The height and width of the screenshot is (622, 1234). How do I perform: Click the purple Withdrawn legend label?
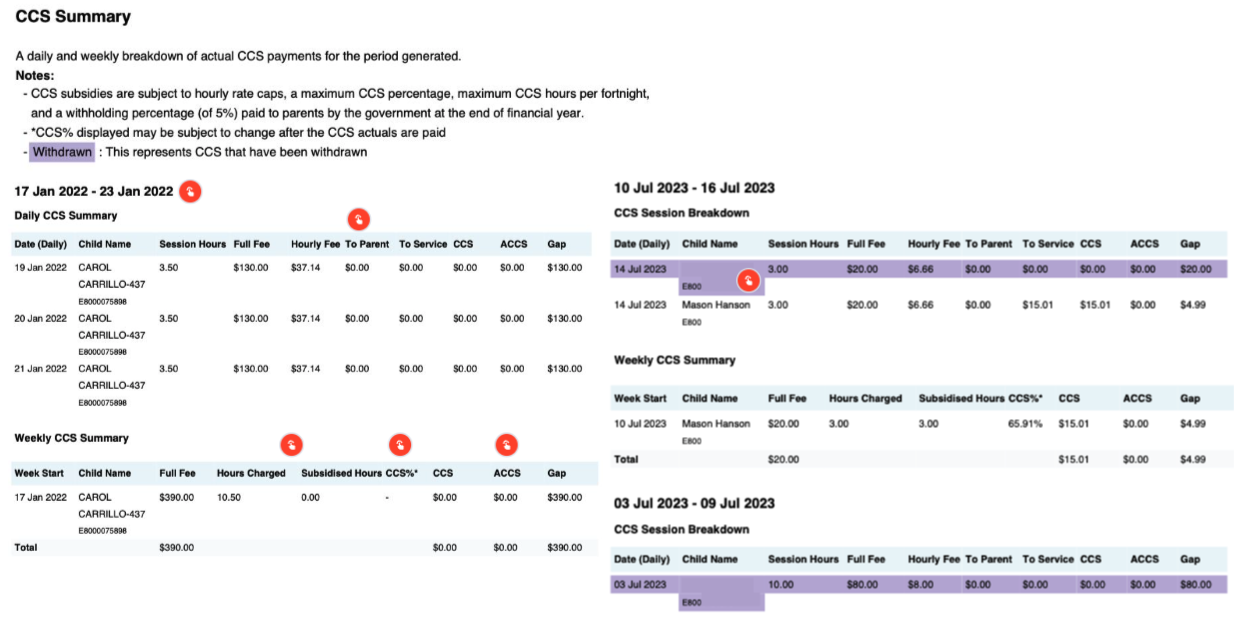(x=62, y=152)
